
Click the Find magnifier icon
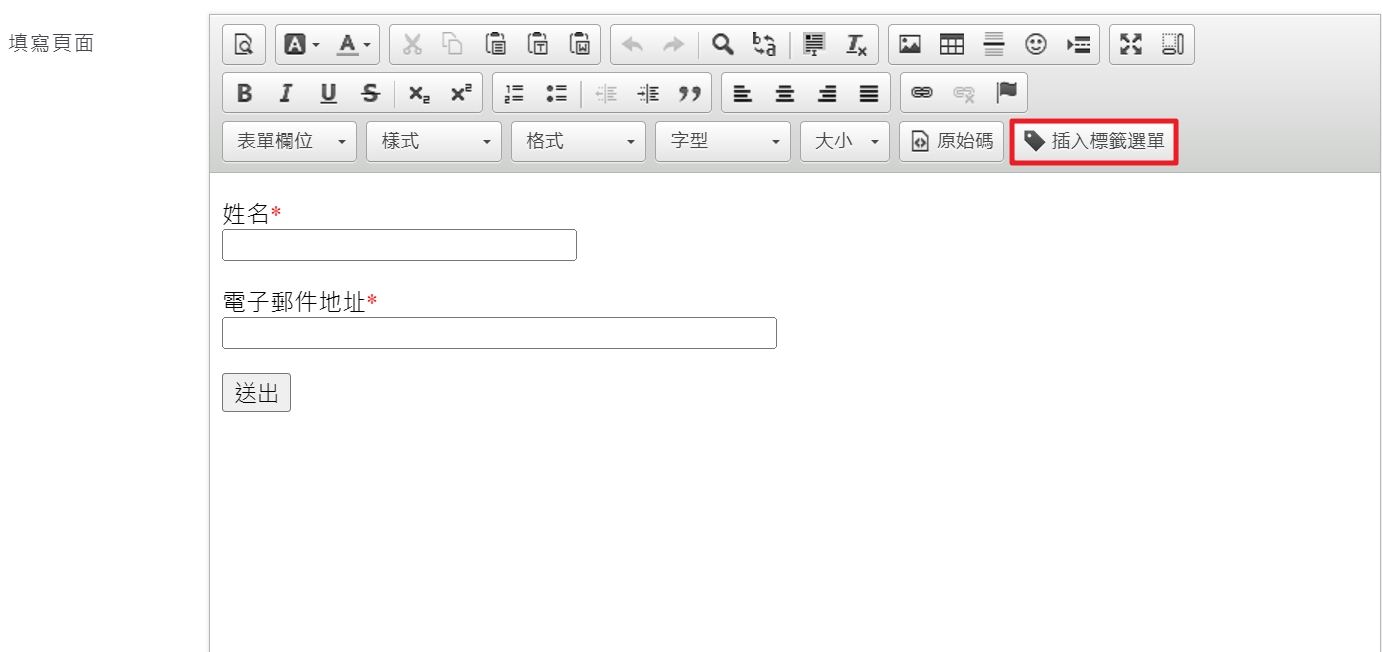coord(722,44)
